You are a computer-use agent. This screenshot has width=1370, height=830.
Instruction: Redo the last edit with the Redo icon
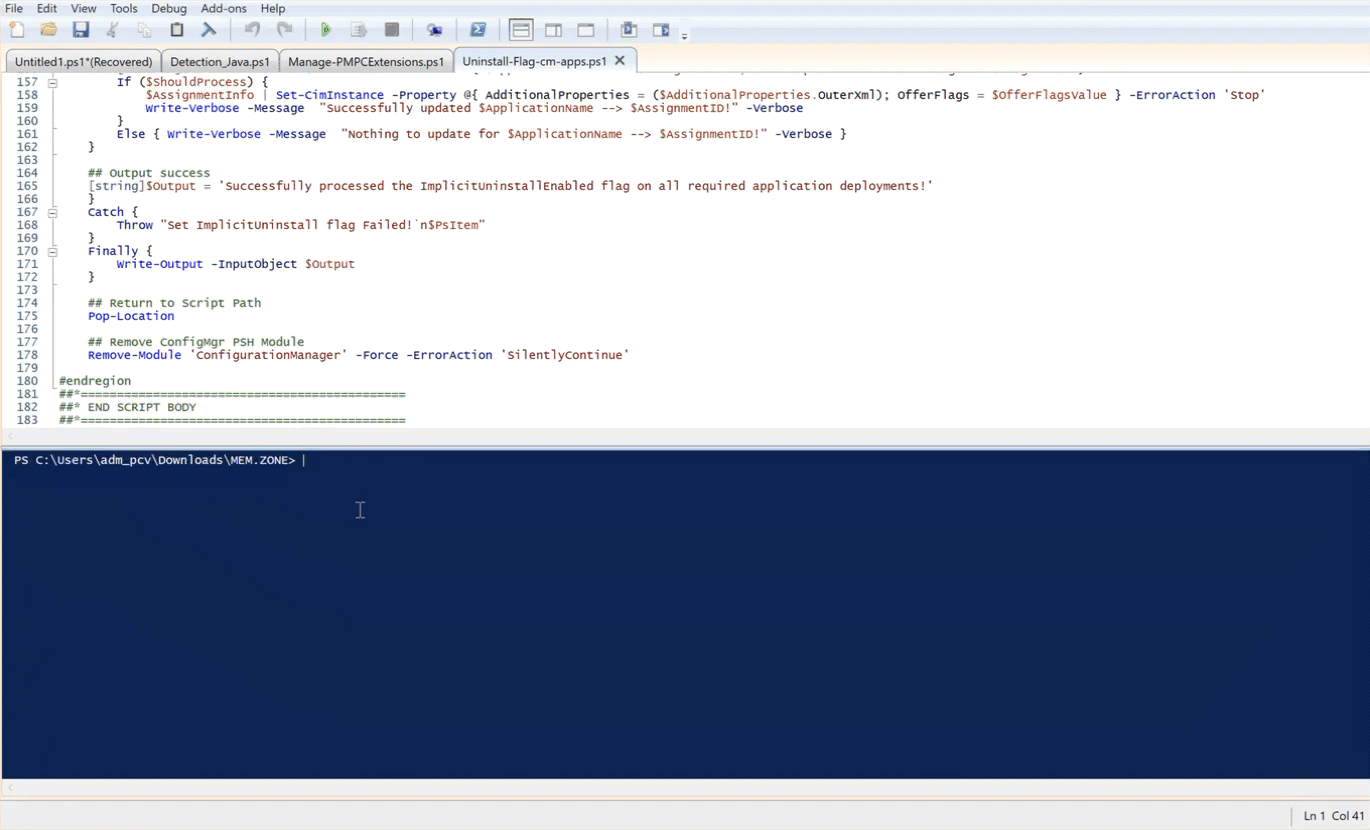(x=285, y=30)
